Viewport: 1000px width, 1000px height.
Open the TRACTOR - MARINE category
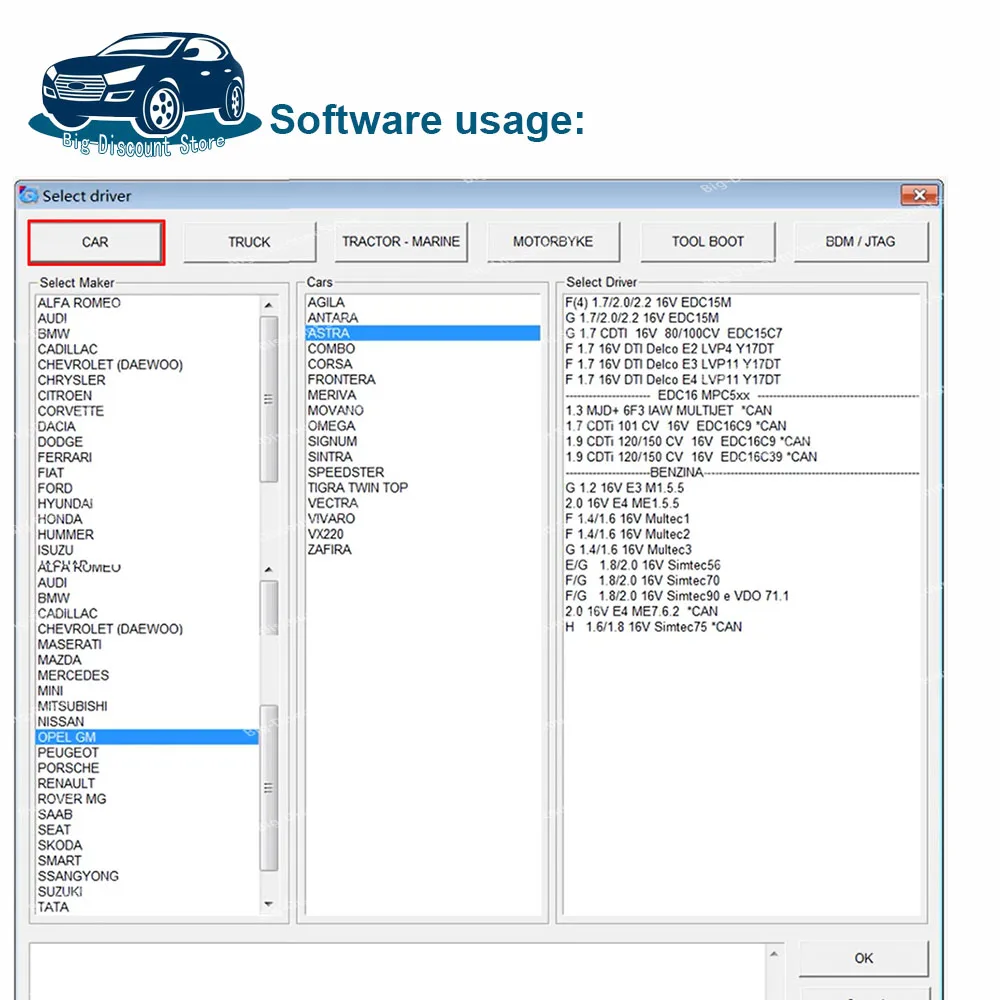pyautogui.click(x=401, y=242)
